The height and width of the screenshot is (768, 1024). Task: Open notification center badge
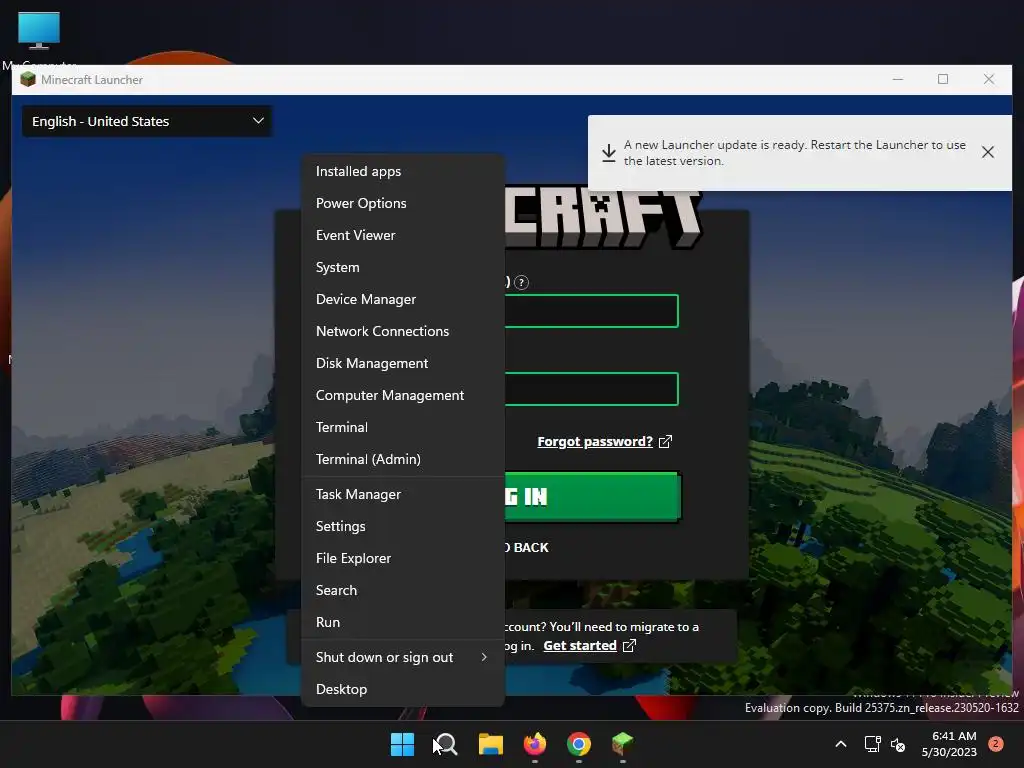(996, 744)
